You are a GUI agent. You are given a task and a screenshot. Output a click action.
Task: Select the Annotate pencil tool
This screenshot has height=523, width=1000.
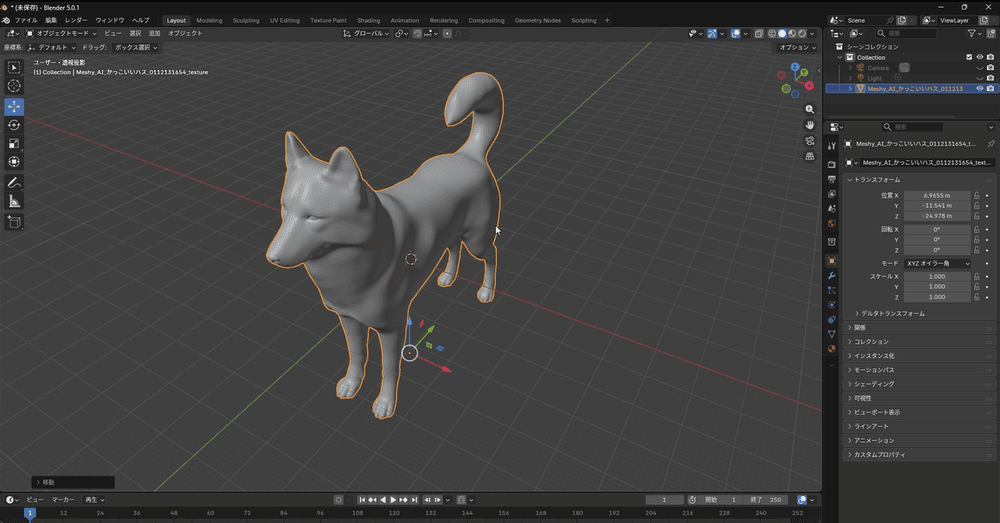click(x=14, y=183)
